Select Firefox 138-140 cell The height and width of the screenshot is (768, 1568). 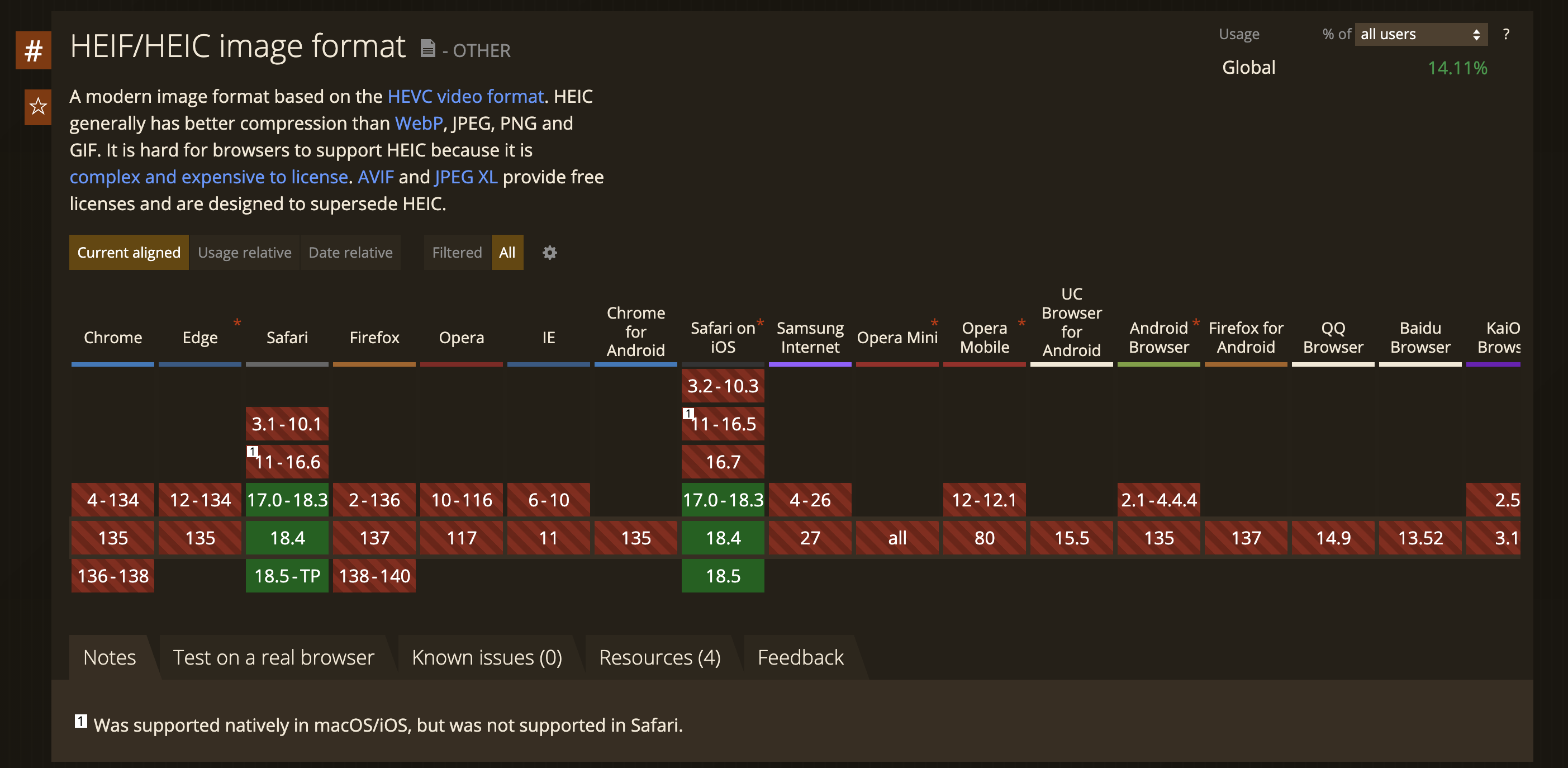click(x=374, y=576)
